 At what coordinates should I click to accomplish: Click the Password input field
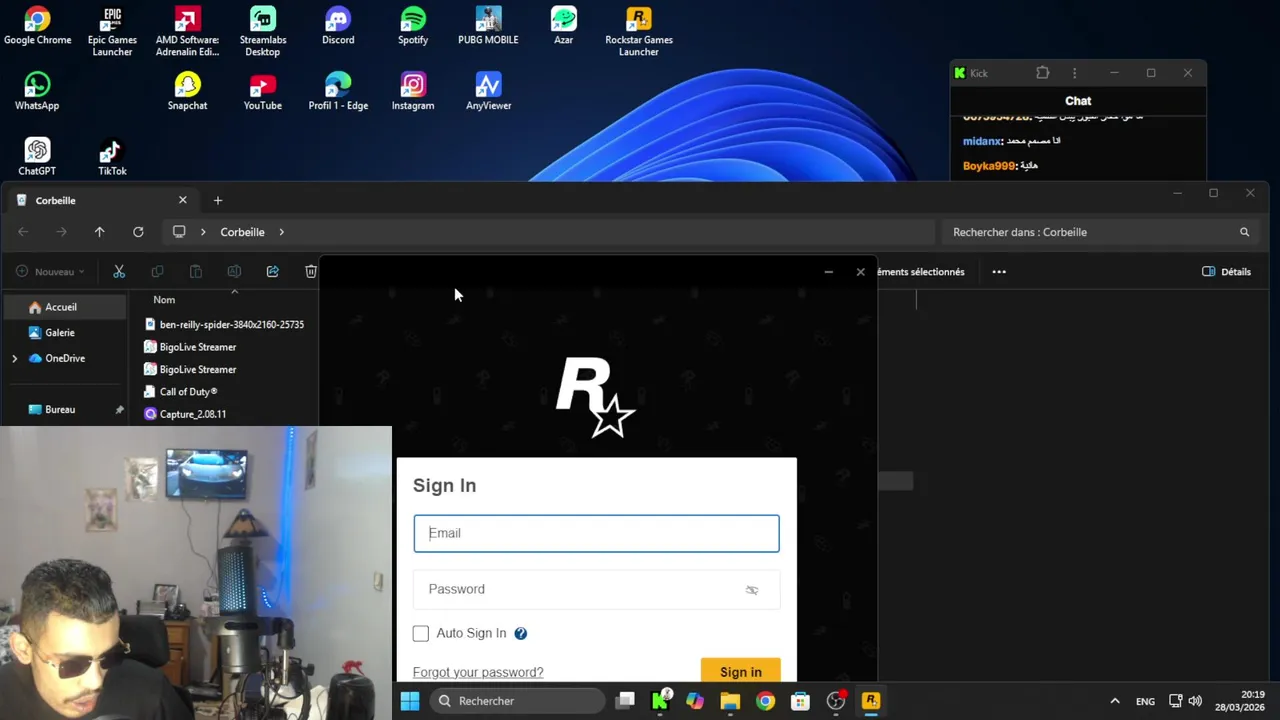[596, 589]
